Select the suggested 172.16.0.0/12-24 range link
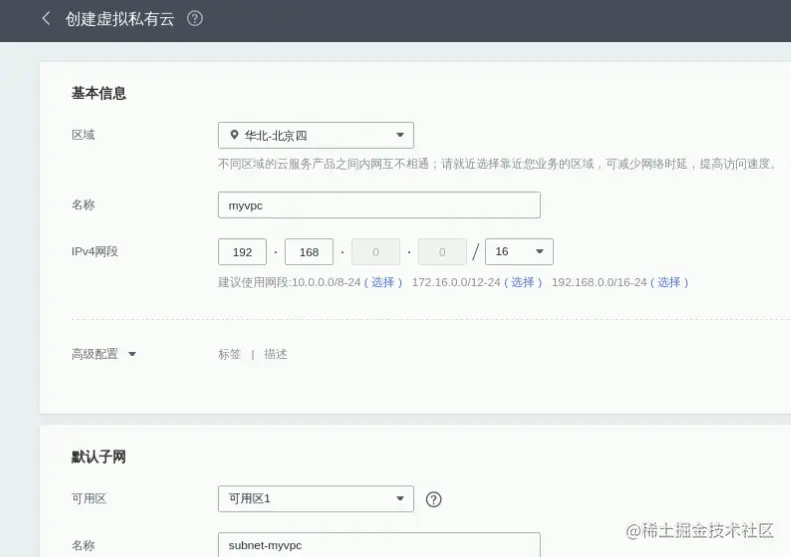 pyautogui.click(x=523, y=282)
